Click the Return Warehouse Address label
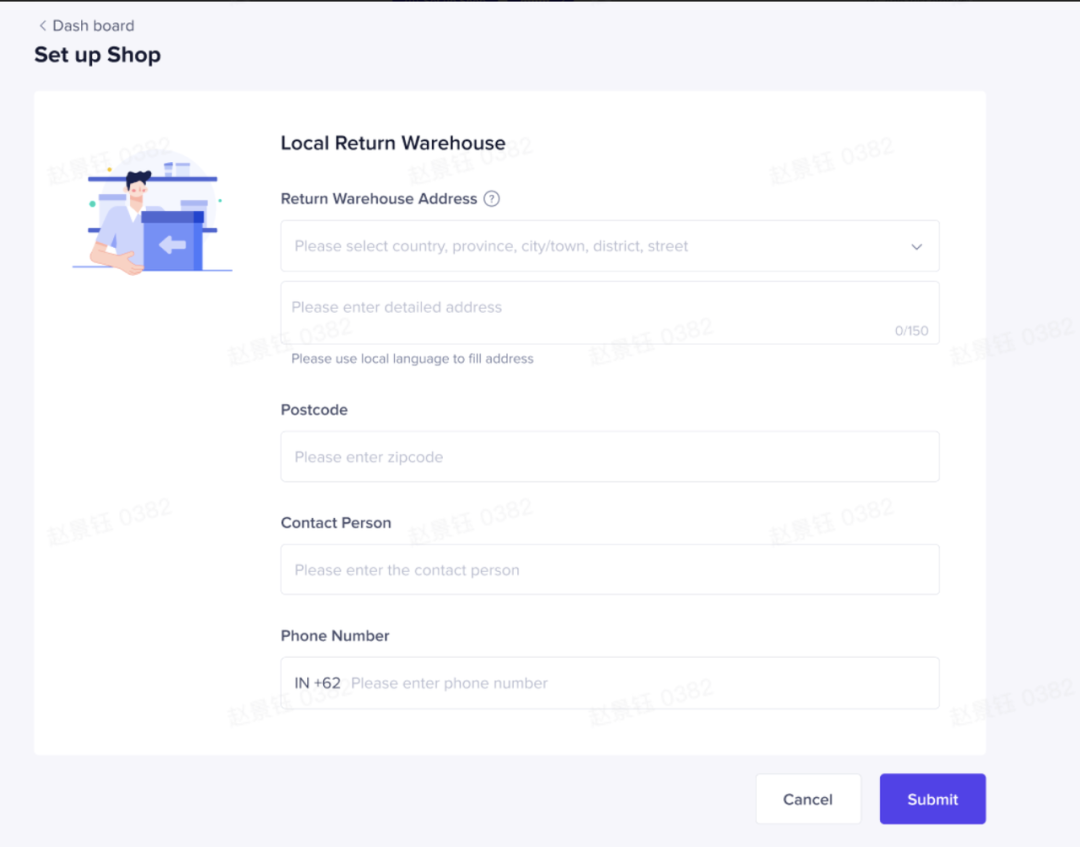Image resolution: width=1080 pixels, height=847 pixels. coord(379,199)
